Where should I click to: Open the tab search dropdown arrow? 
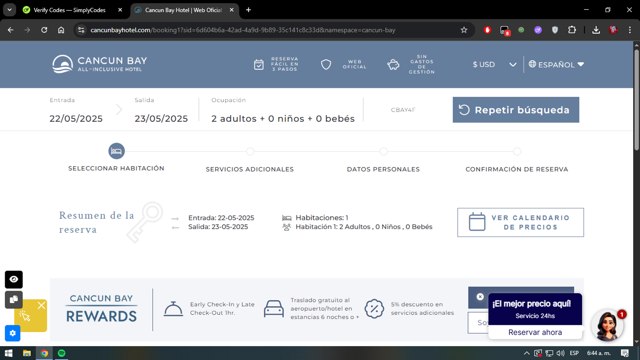click(x=9, y=10)
